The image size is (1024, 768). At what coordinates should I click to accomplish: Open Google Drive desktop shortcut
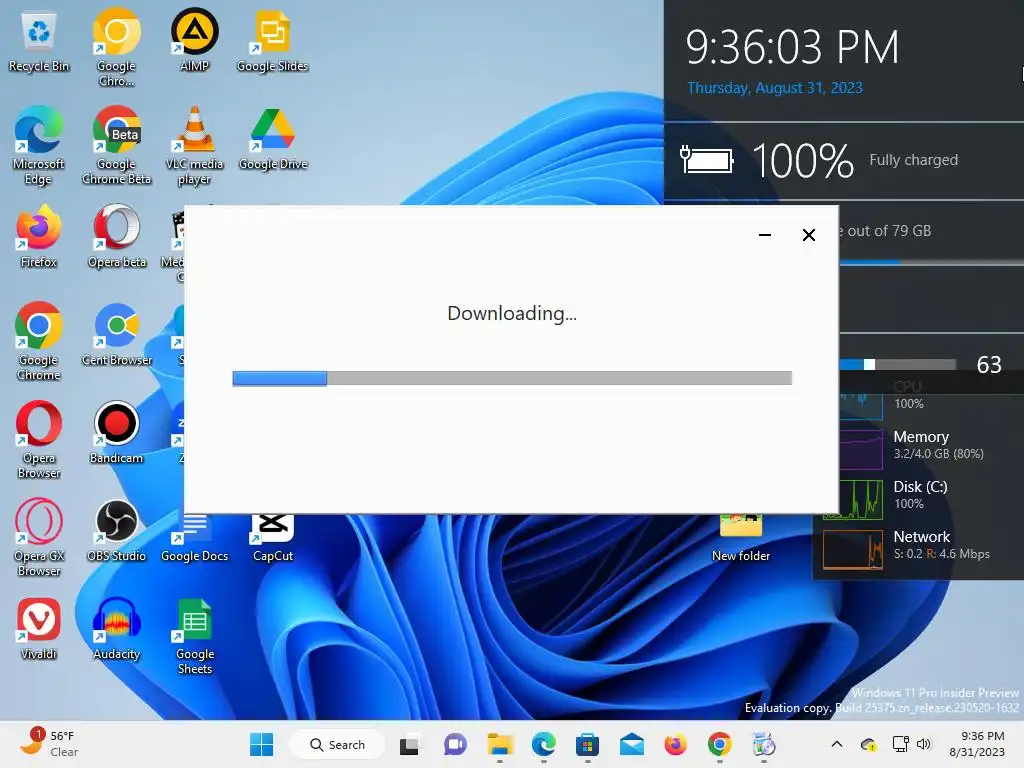[272, 140]
